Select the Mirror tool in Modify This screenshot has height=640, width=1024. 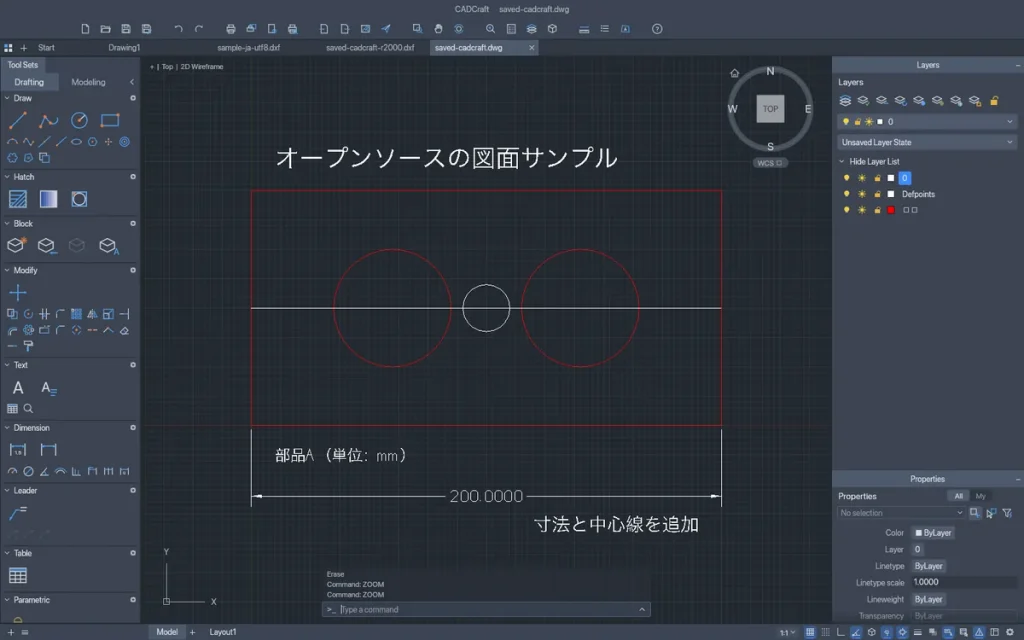coord(92,314)
